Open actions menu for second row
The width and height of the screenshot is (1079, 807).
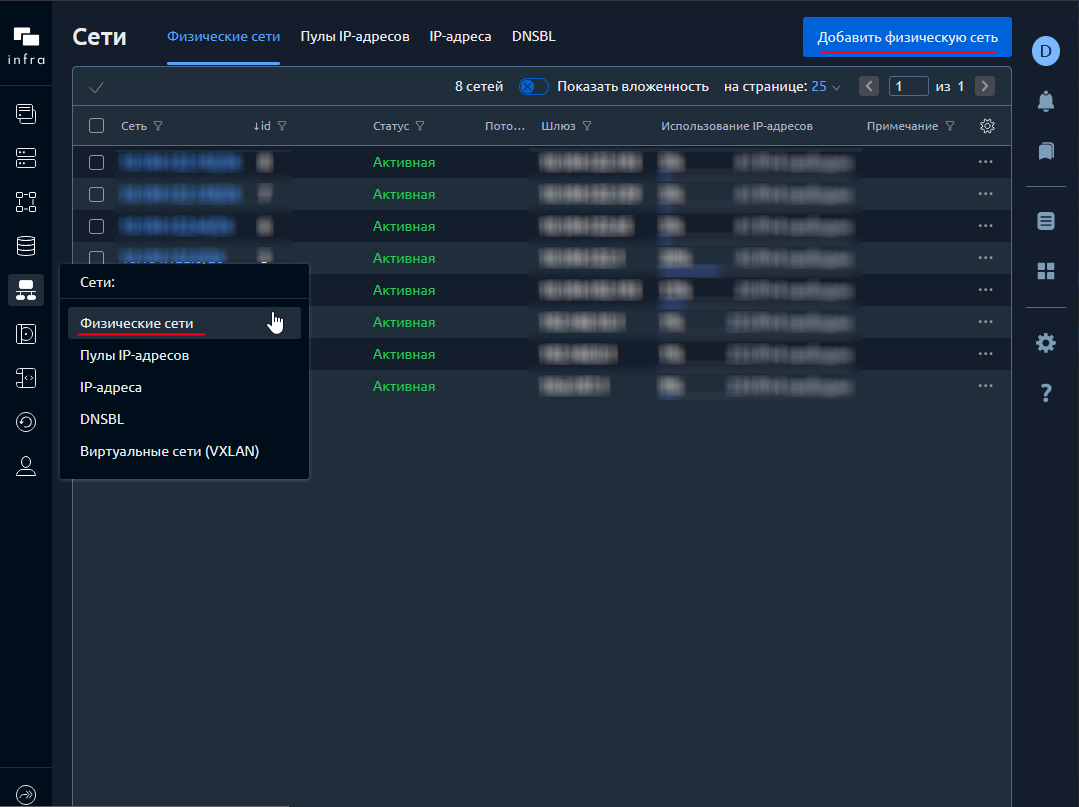pos(985,194)
